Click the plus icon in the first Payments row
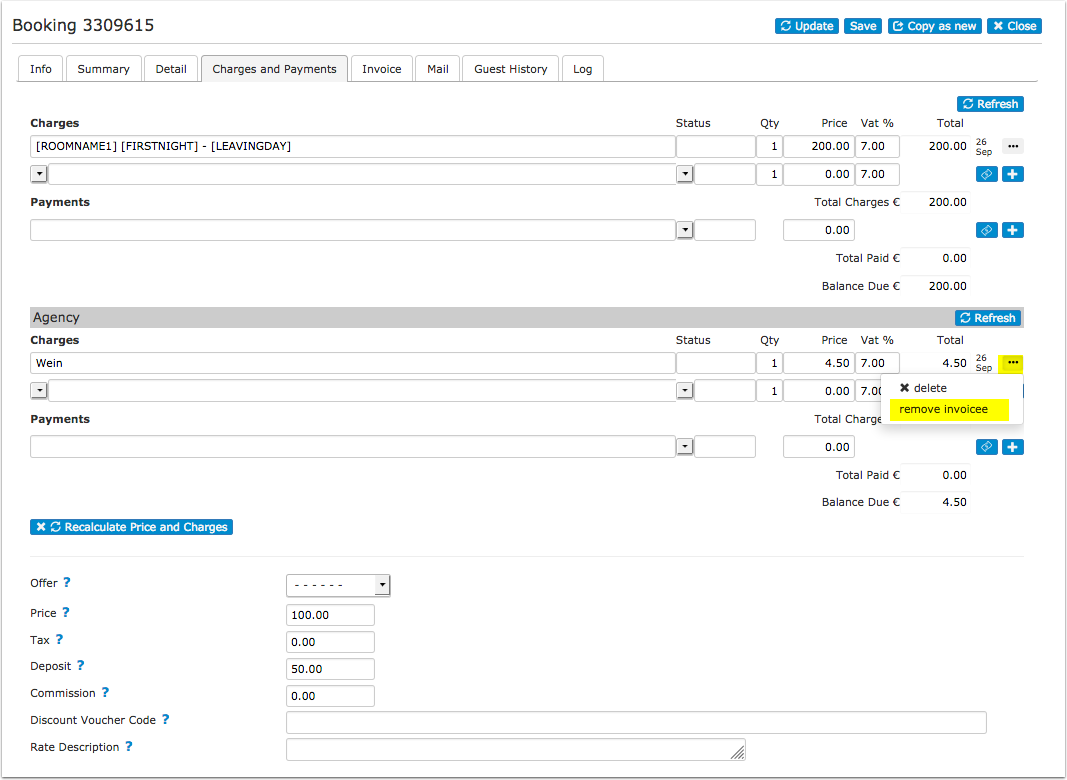 point(1013,230)
